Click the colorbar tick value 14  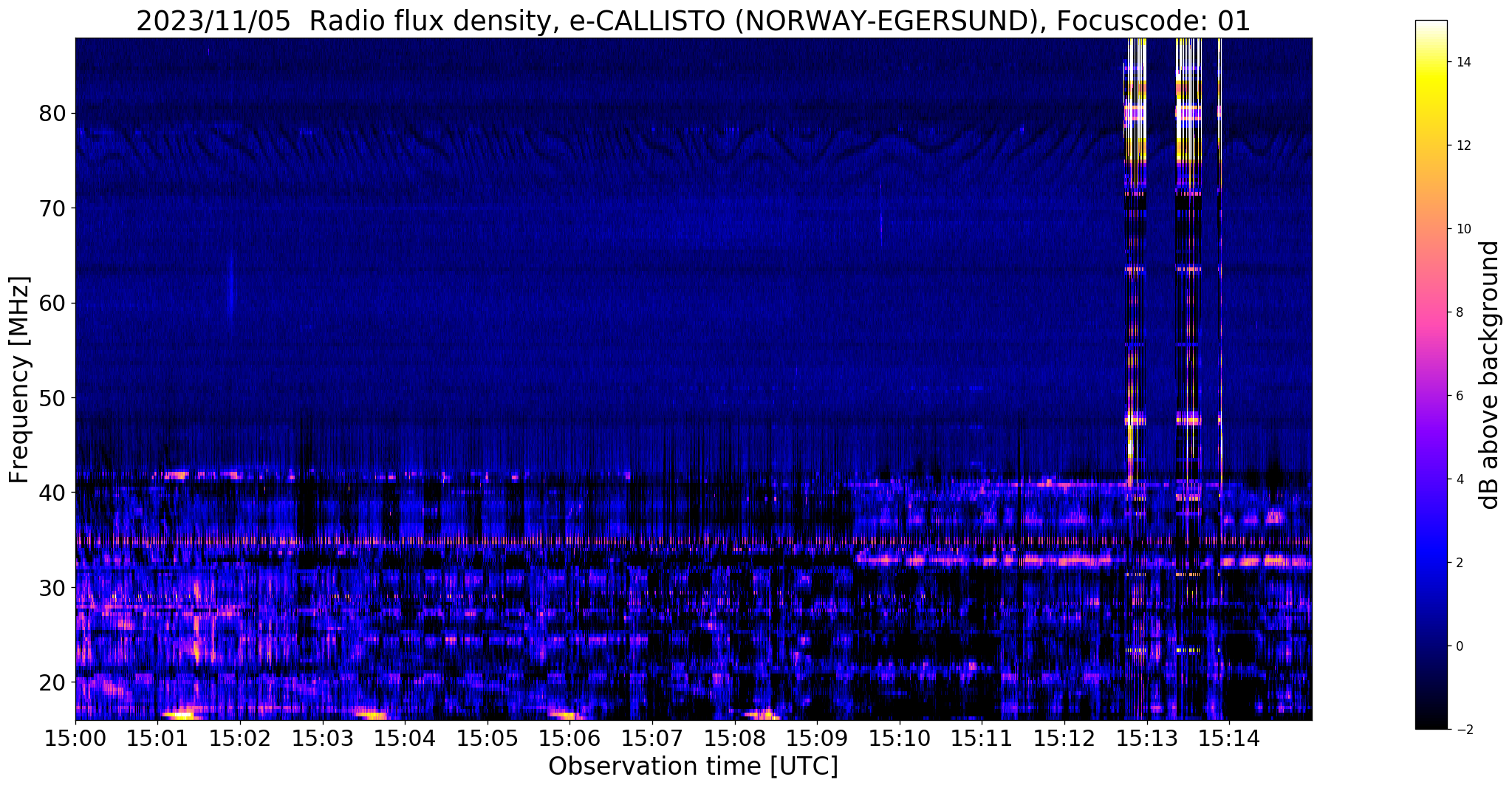pyautogui.click(x=1463, y=62)
